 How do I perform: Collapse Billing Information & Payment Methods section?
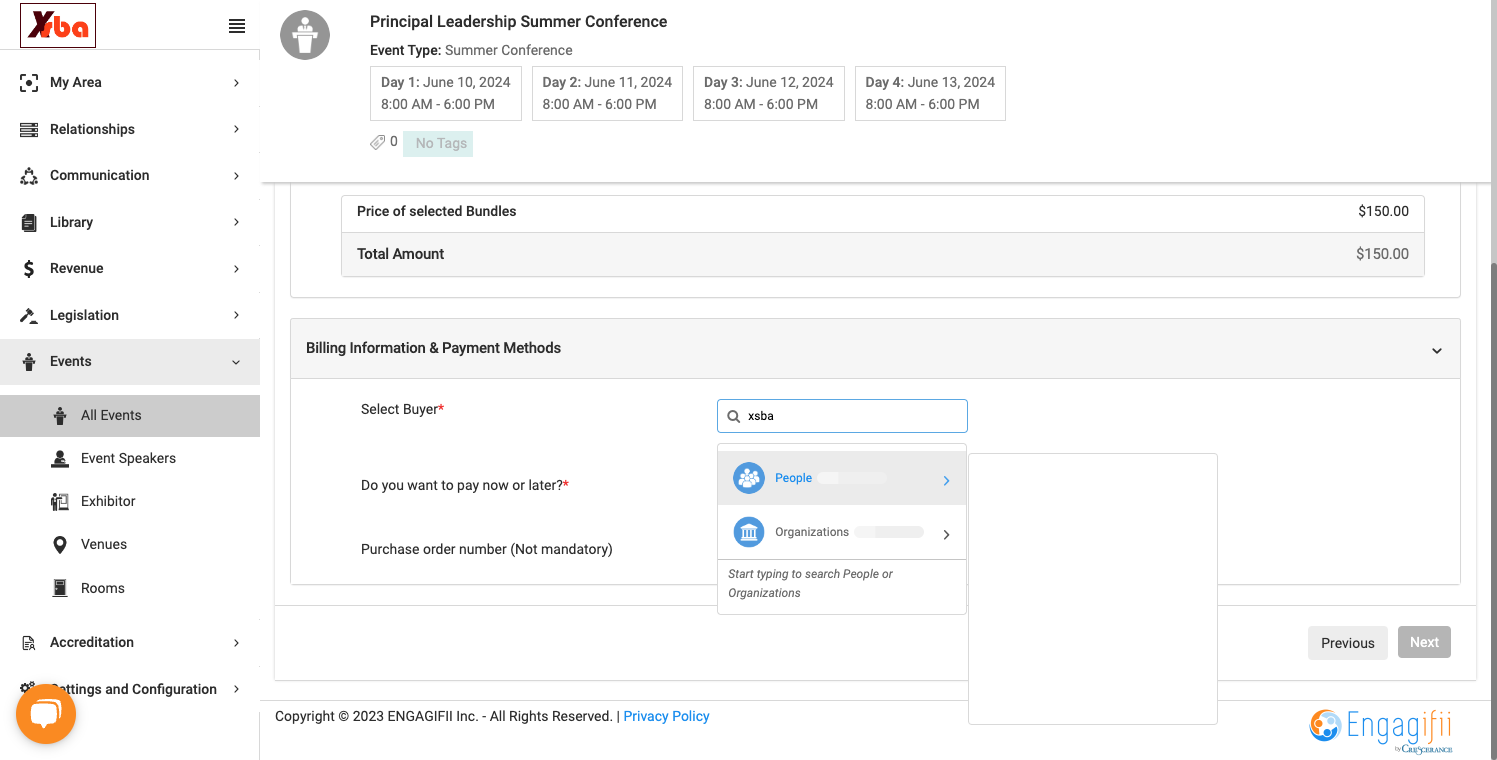pyautogui.click(x=1437, y=351)
